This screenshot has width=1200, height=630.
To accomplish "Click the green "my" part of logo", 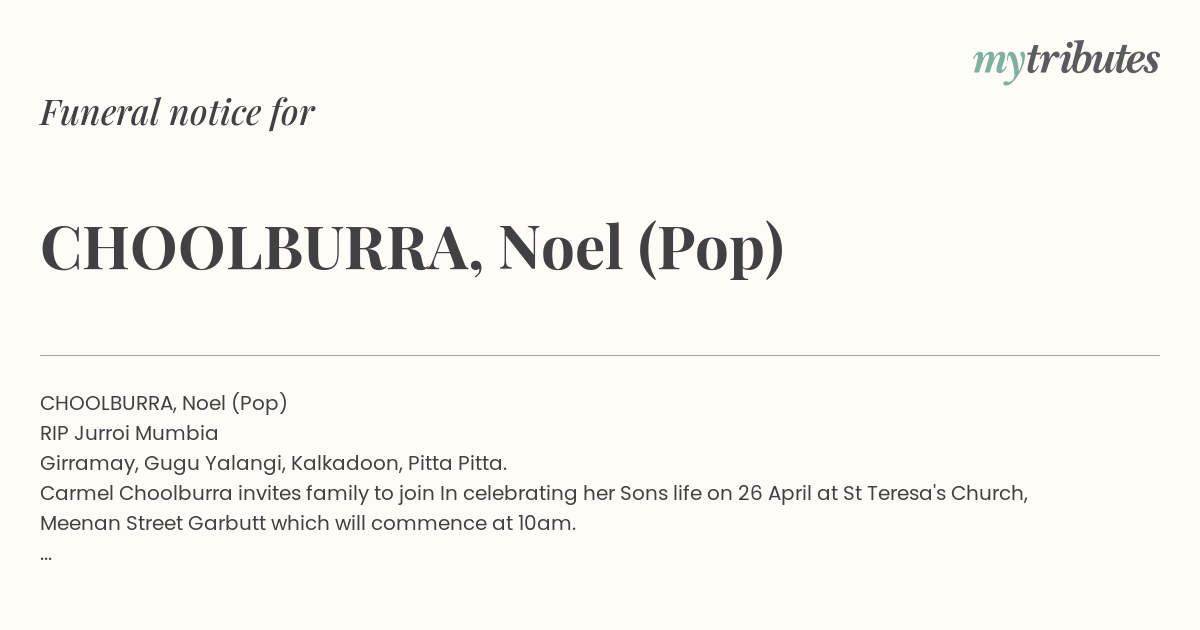I will 998,65.
